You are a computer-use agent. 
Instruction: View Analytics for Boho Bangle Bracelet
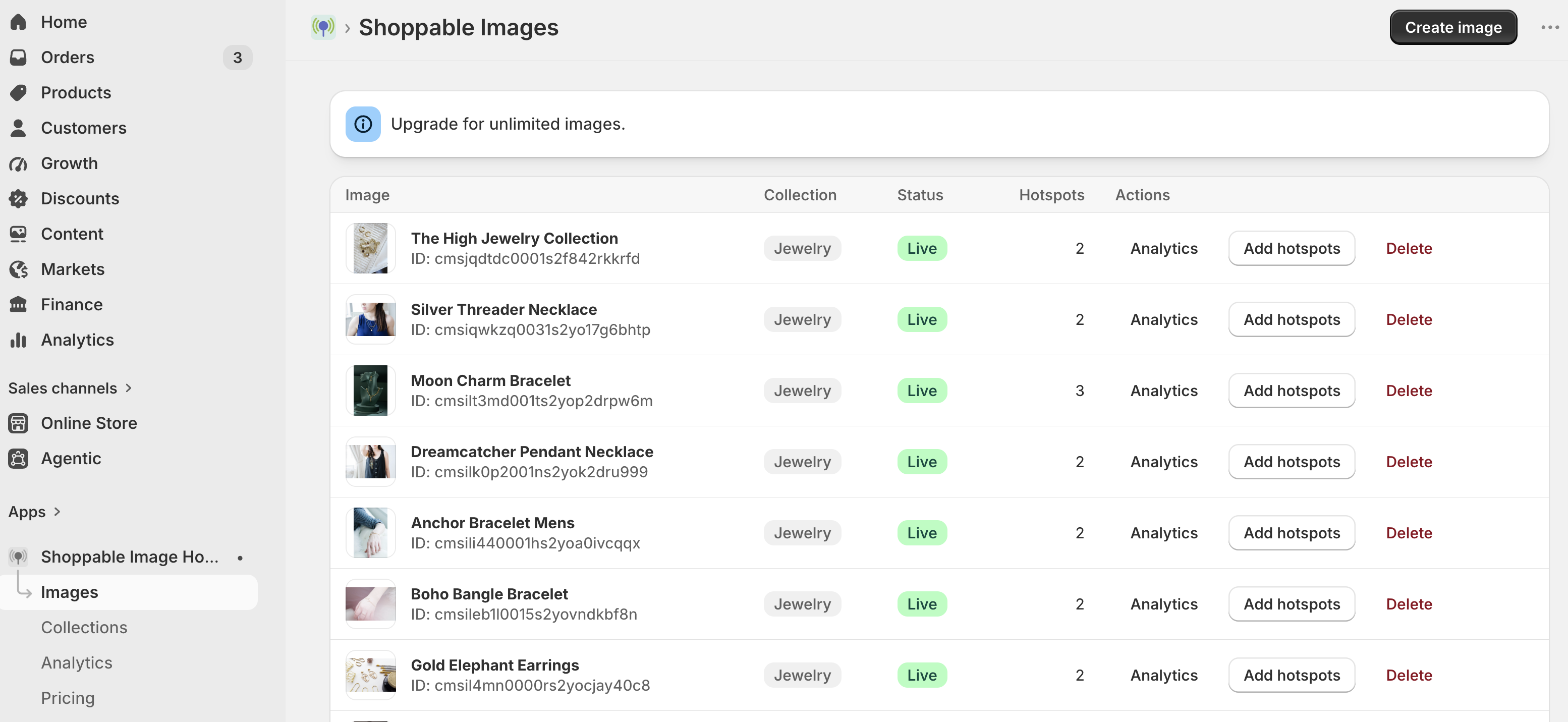click(x=1164, y=604)
